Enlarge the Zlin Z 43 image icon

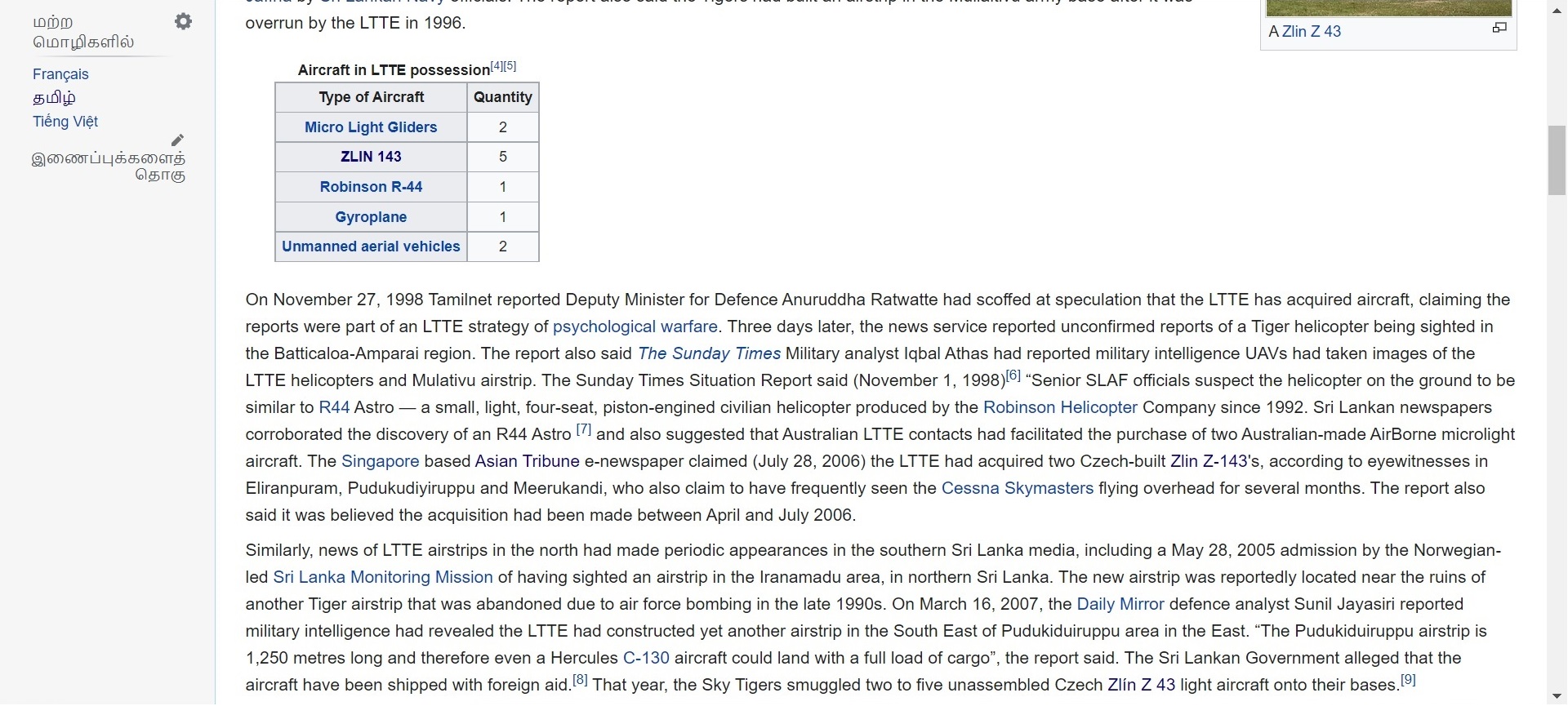coord(1499,29)
